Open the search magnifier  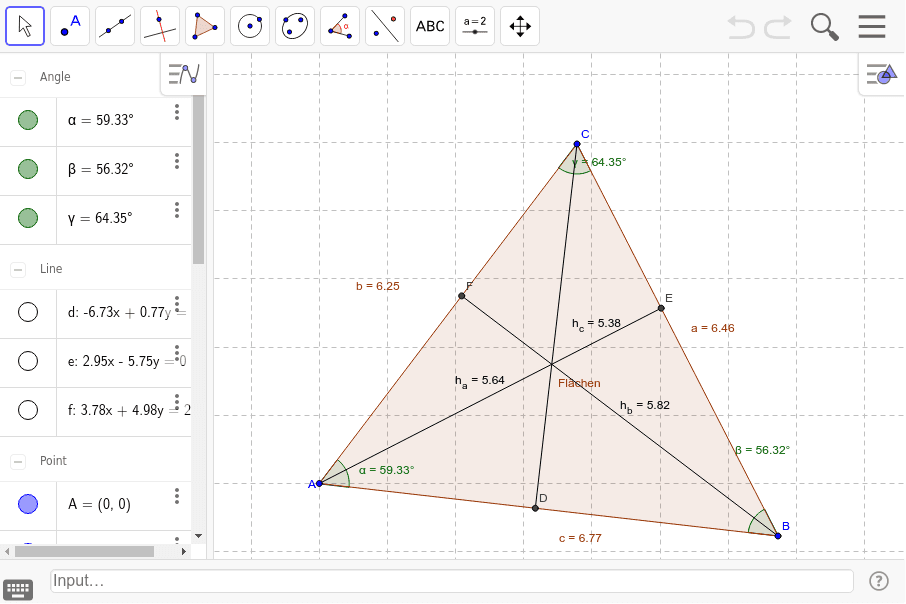(825, 27)
